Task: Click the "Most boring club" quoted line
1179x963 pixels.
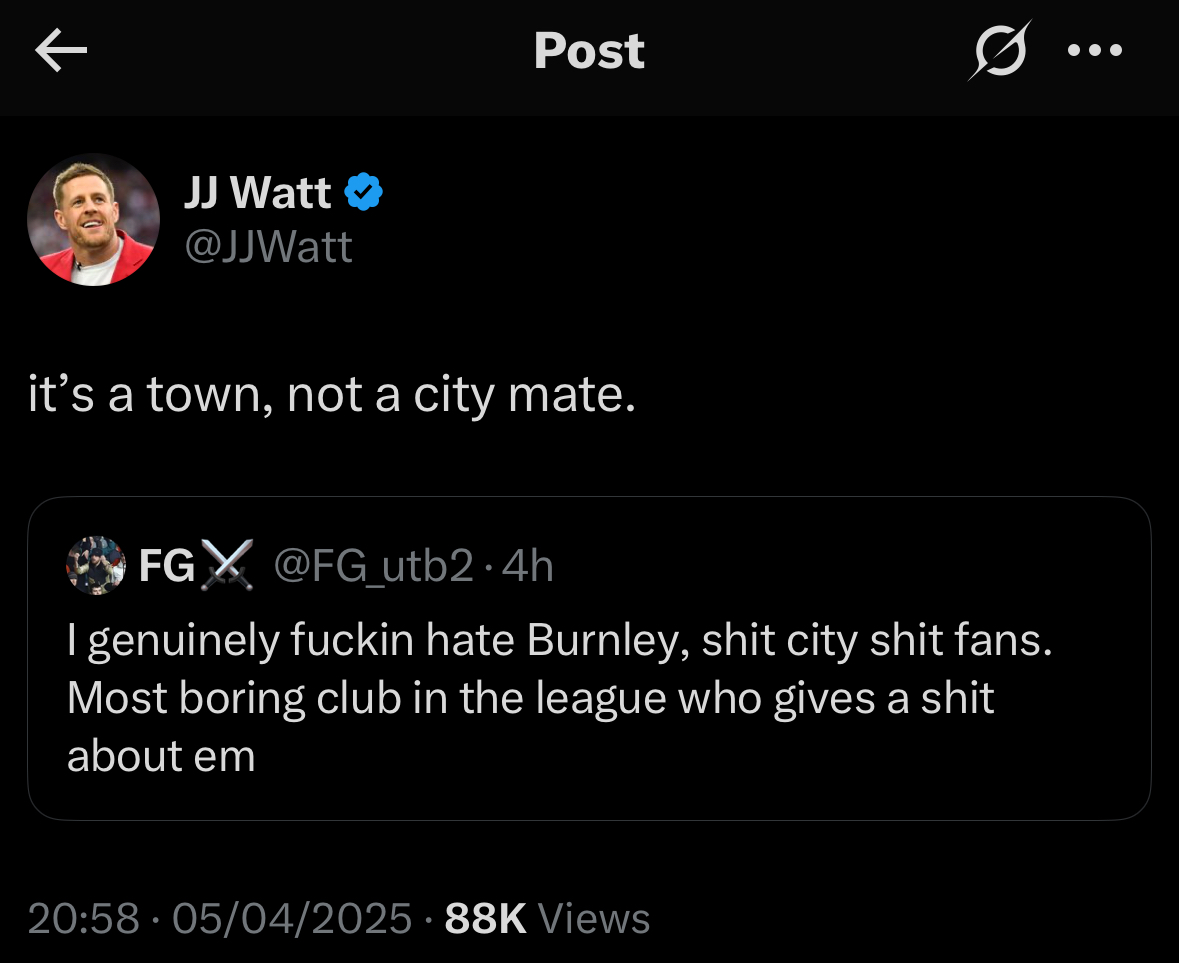Action: point(530,698)
